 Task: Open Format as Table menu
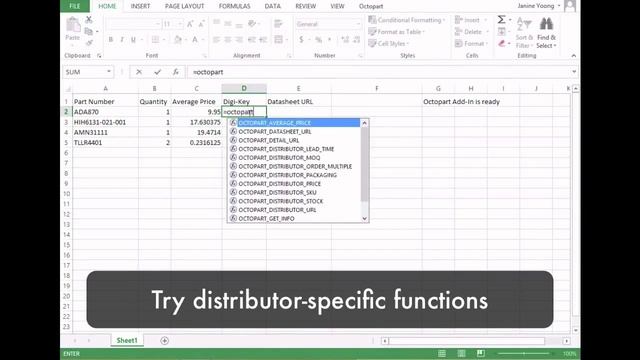(x=396, y=32)
